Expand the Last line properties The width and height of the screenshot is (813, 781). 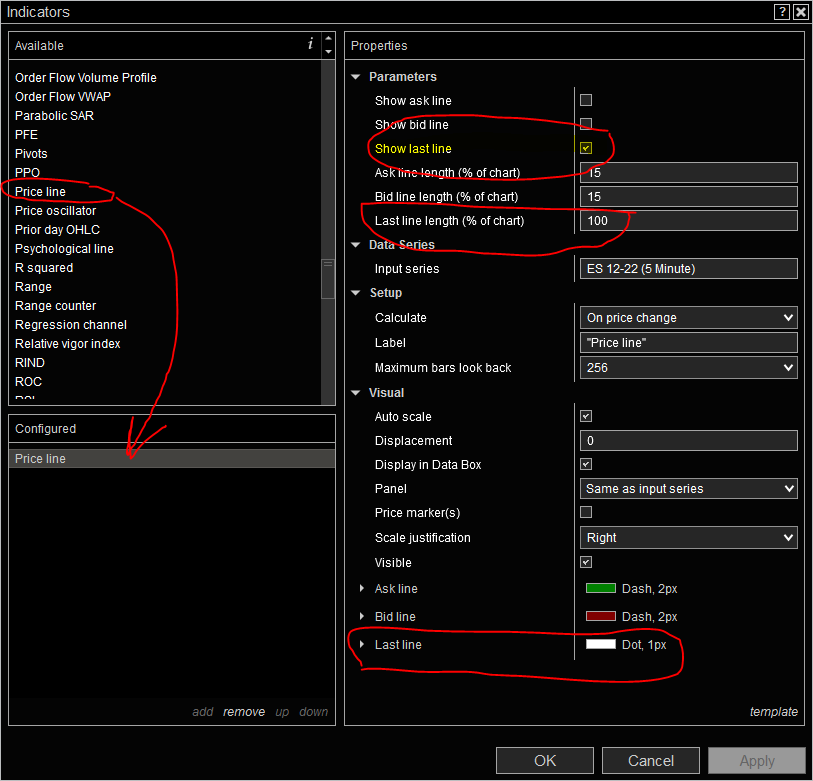362,645
